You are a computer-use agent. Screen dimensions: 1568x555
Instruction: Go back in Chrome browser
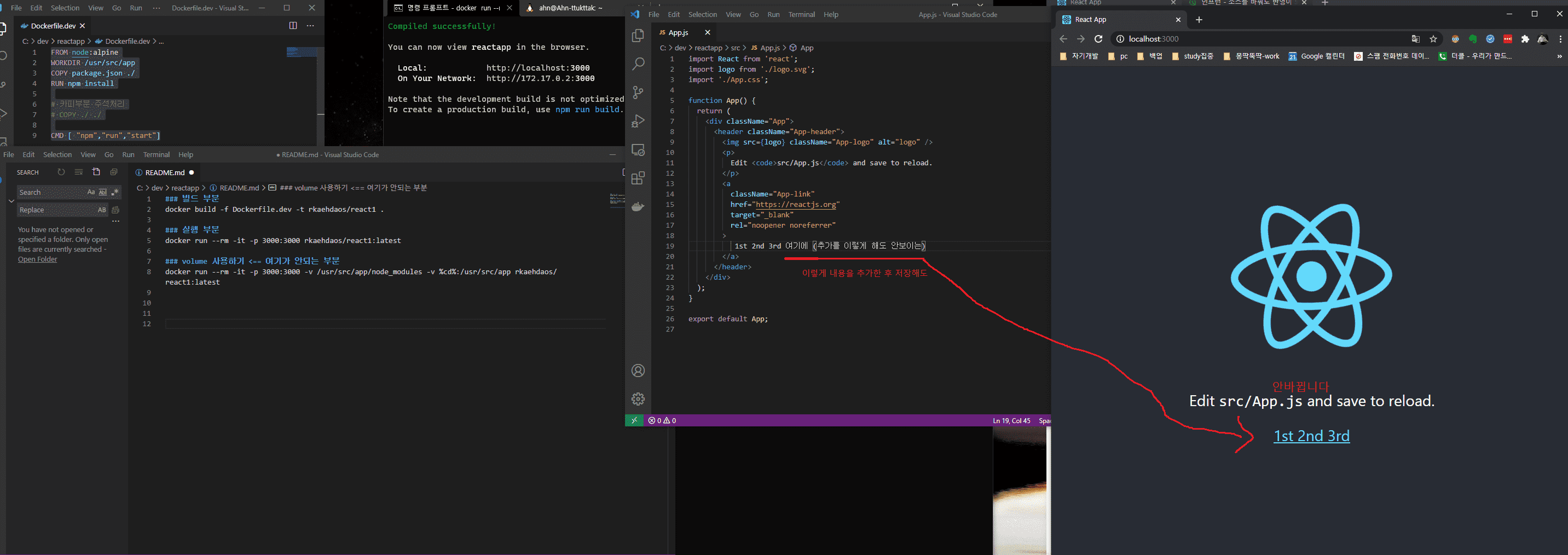pos(1063,39)
